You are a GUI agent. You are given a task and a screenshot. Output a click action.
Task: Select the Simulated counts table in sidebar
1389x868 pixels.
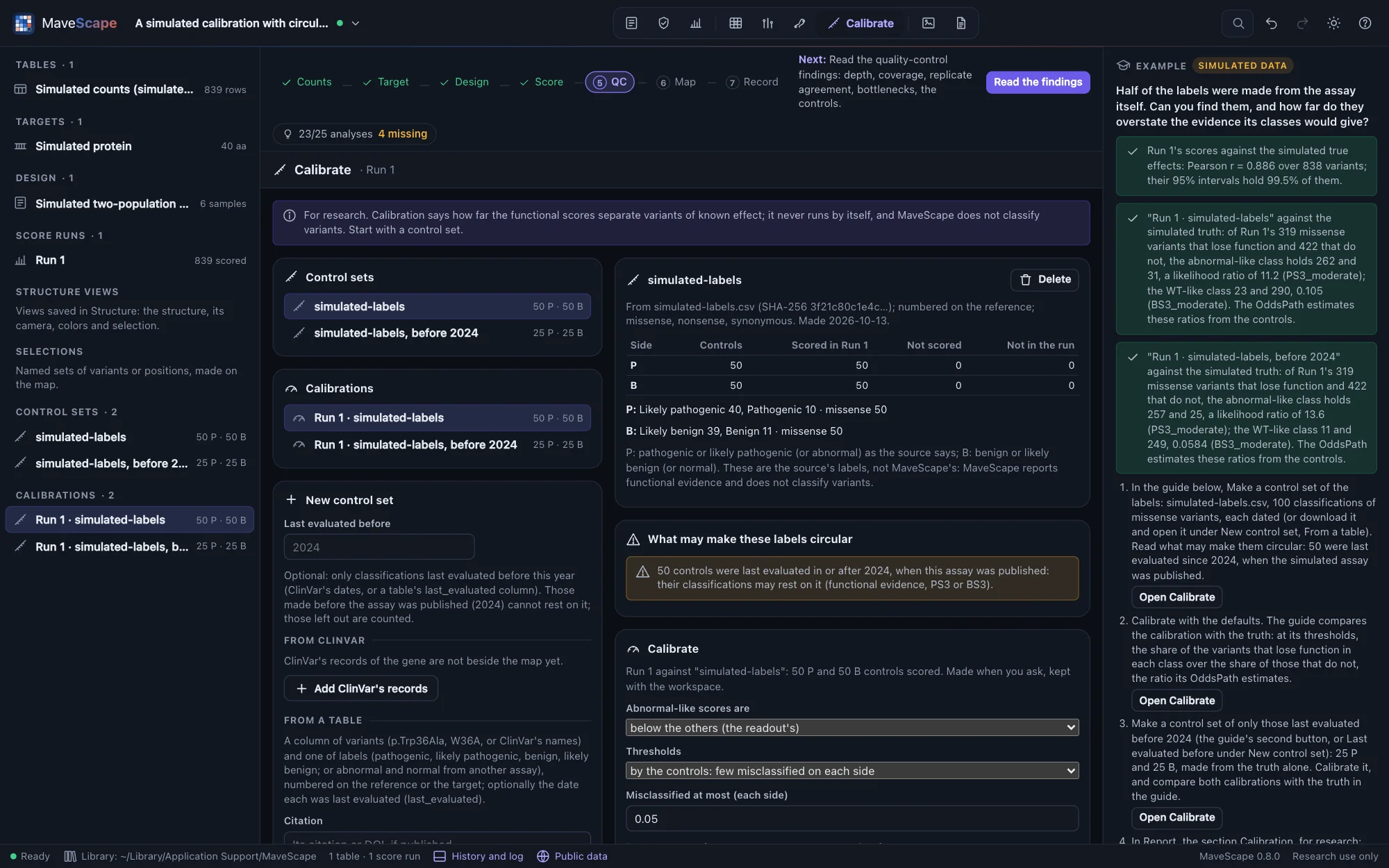130,89
